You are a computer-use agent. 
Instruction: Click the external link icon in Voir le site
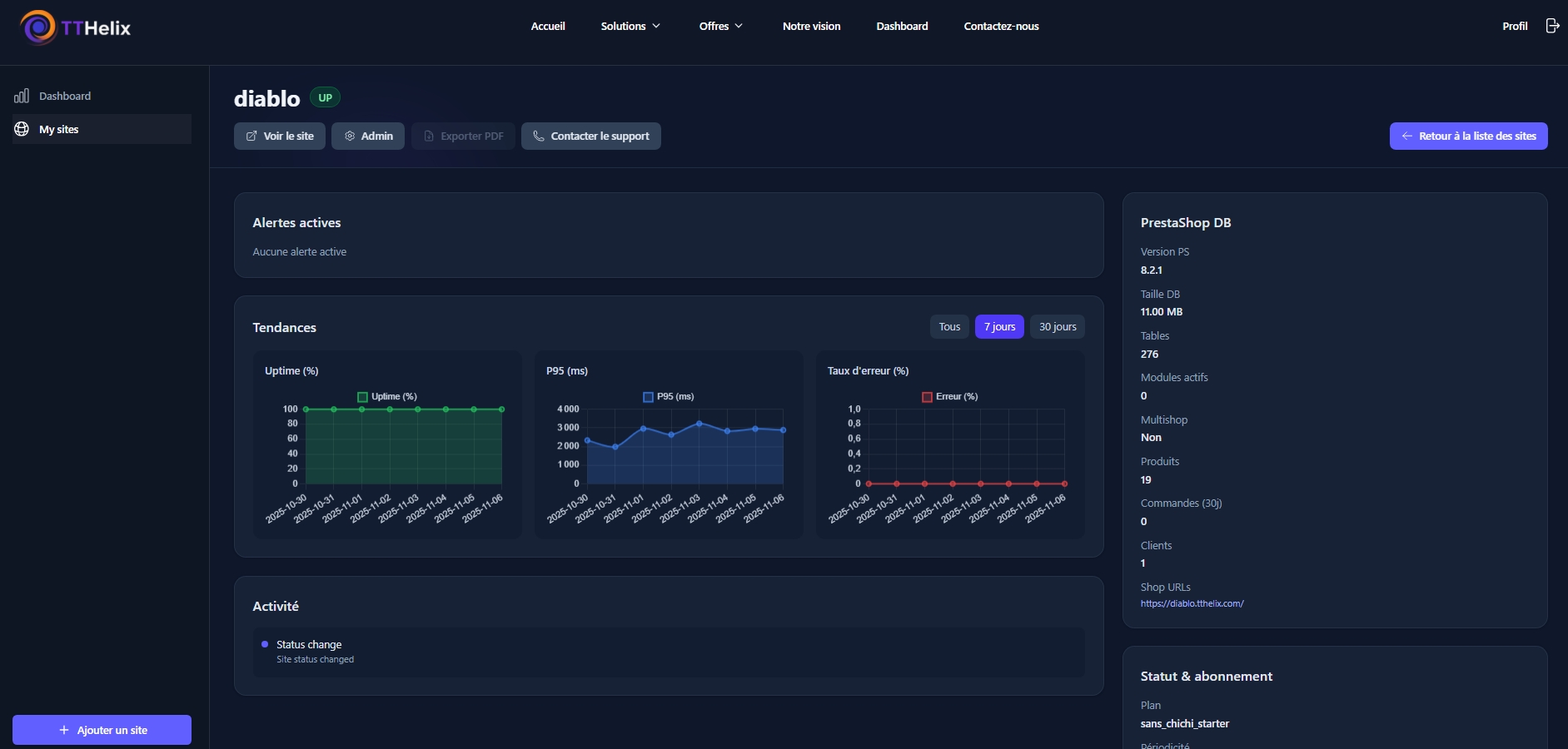click(x=251, y=136)
